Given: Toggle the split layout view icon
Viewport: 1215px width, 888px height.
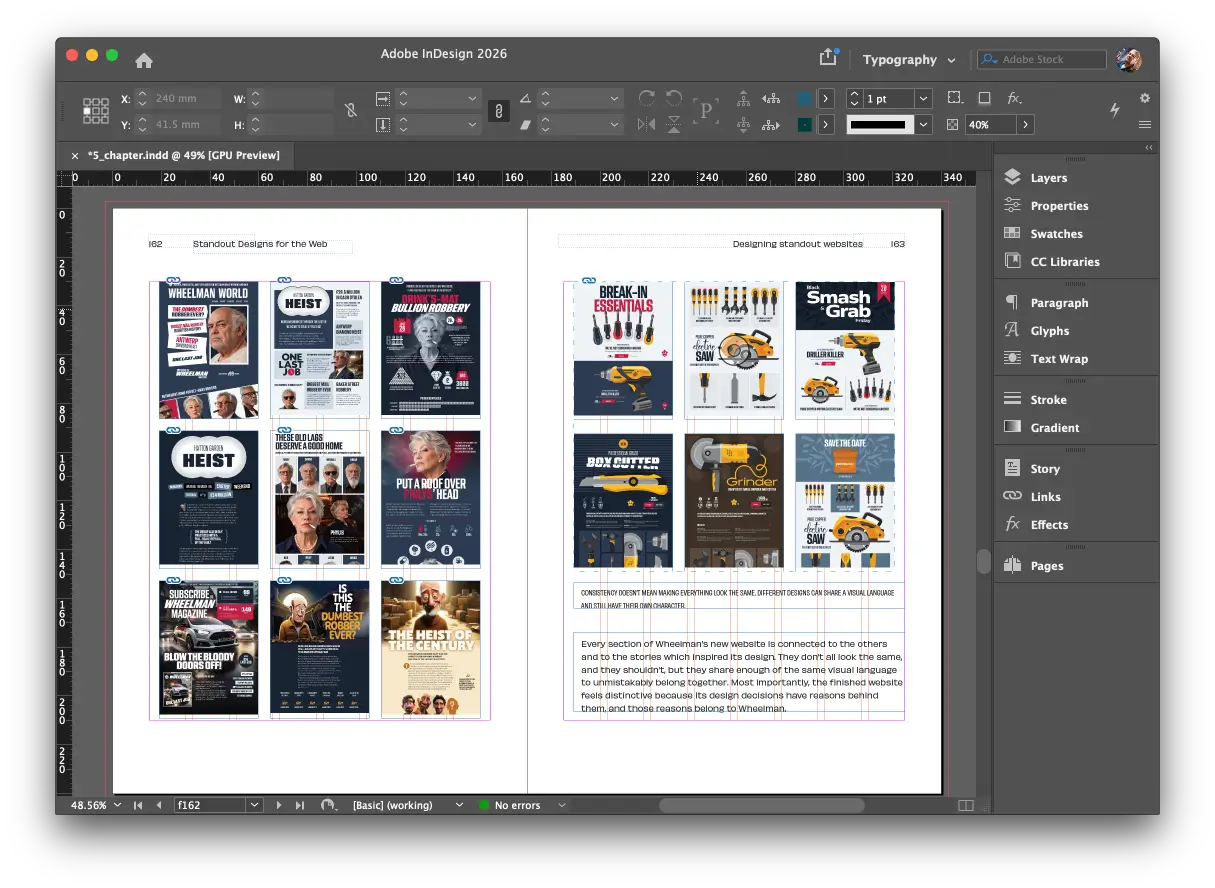Looking at the screenshot, I should click(965, 805).
